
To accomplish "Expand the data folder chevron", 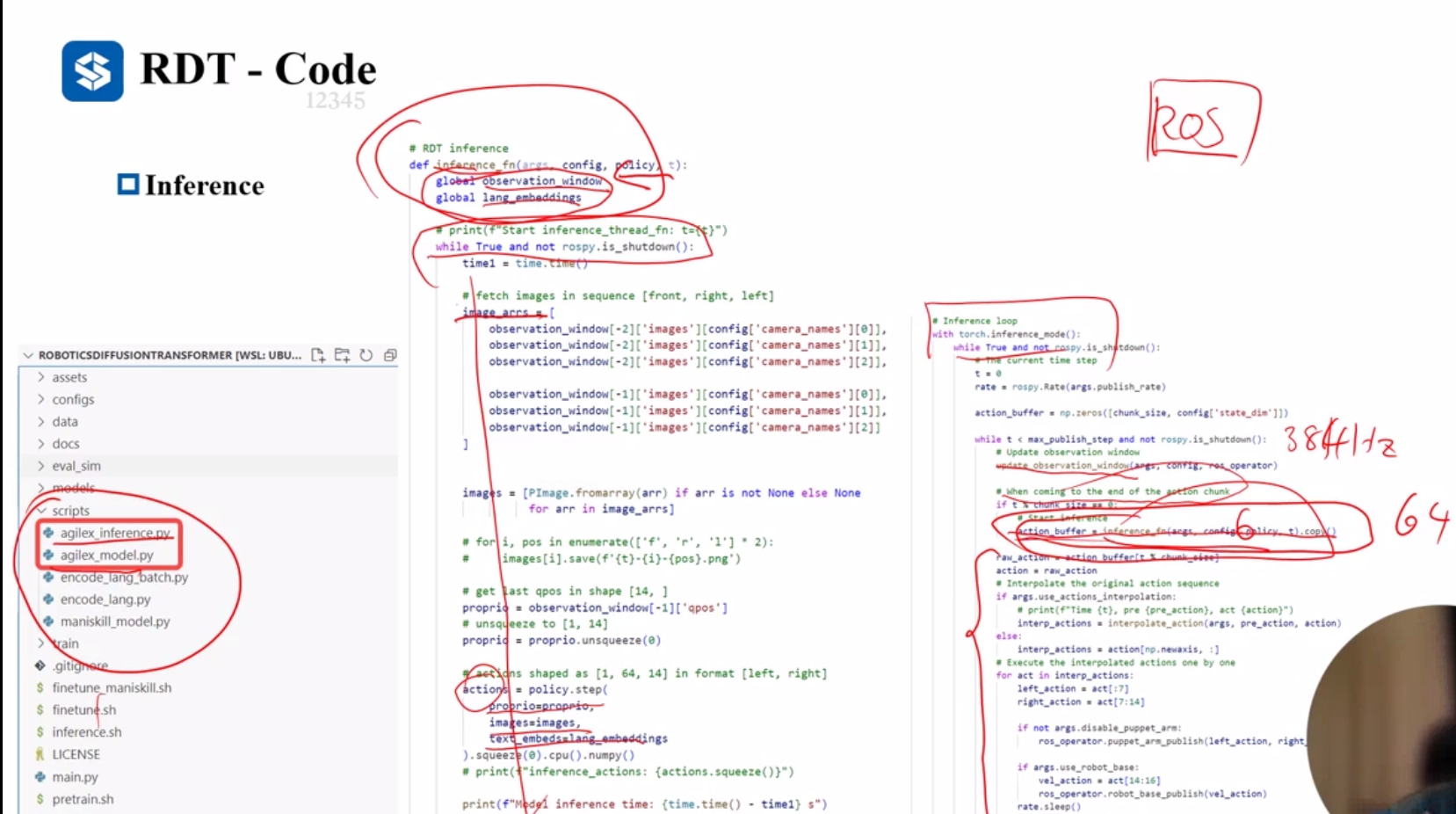I will pos(40,421).
